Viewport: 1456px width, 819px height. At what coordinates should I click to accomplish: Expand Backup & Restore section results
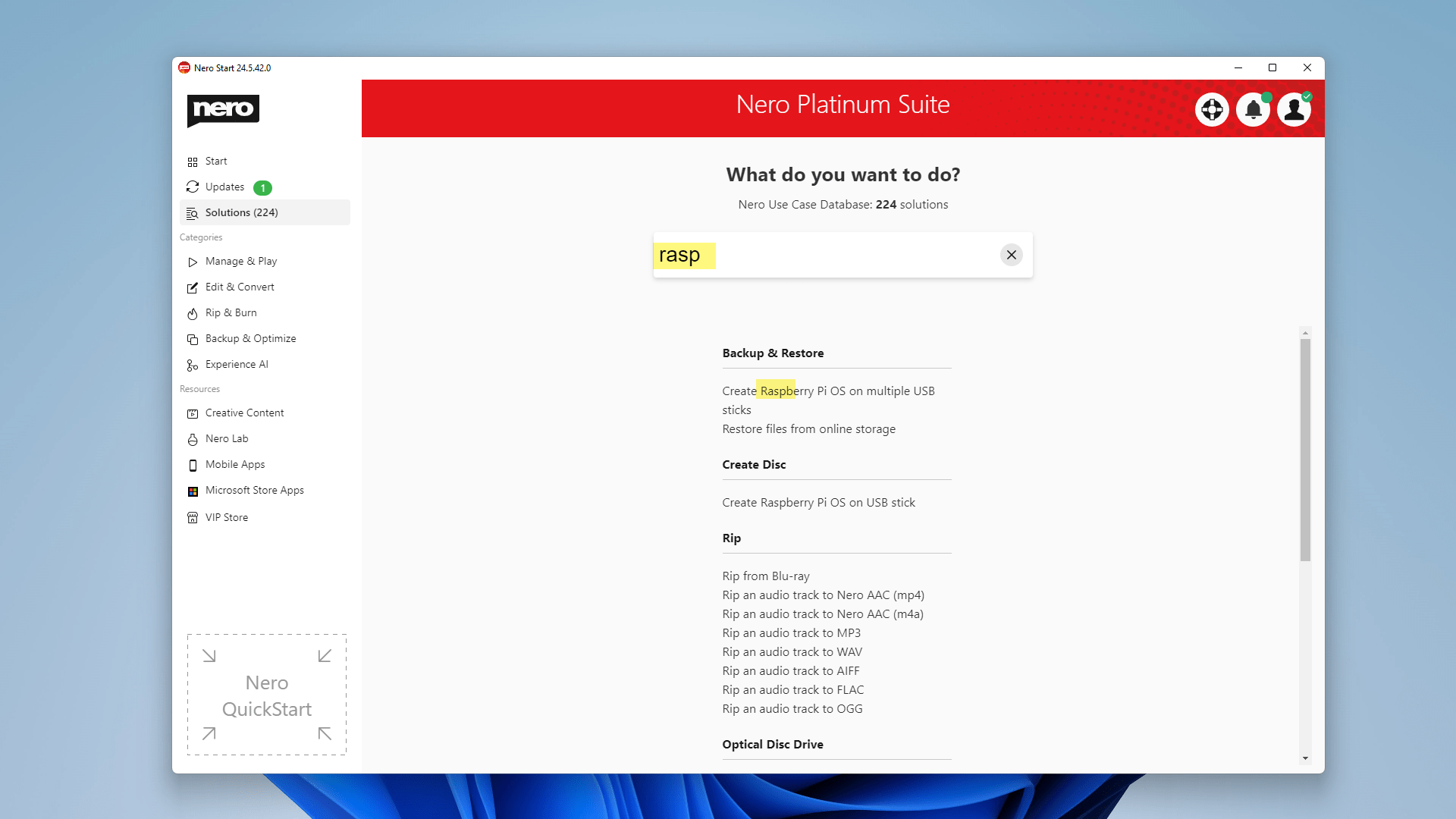point(773,352)
